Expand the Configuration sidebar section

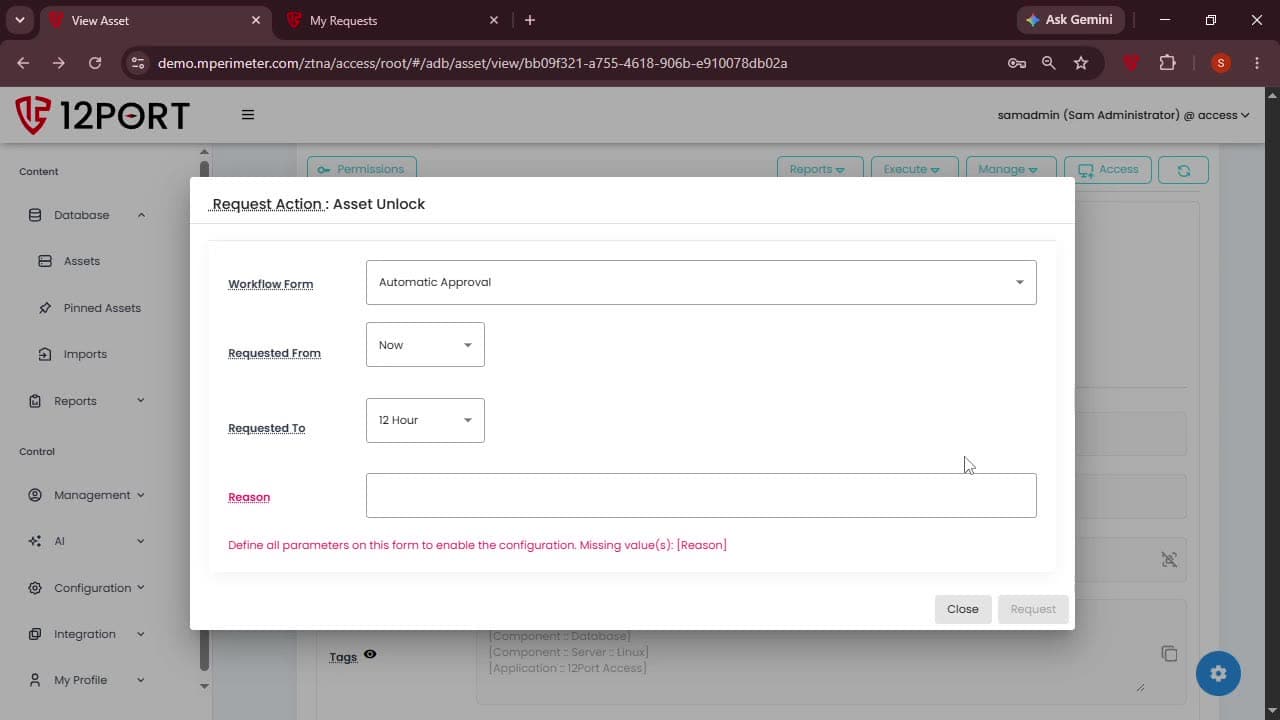tap(141, 588)
